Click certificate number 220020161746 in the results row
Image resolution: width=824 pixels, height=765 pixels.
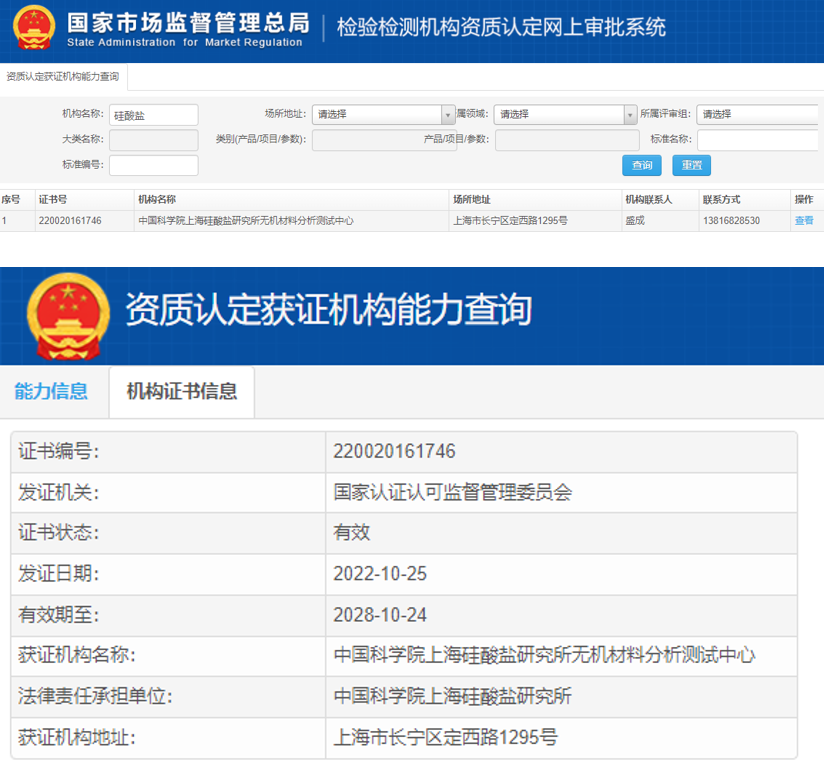point(70,221)
